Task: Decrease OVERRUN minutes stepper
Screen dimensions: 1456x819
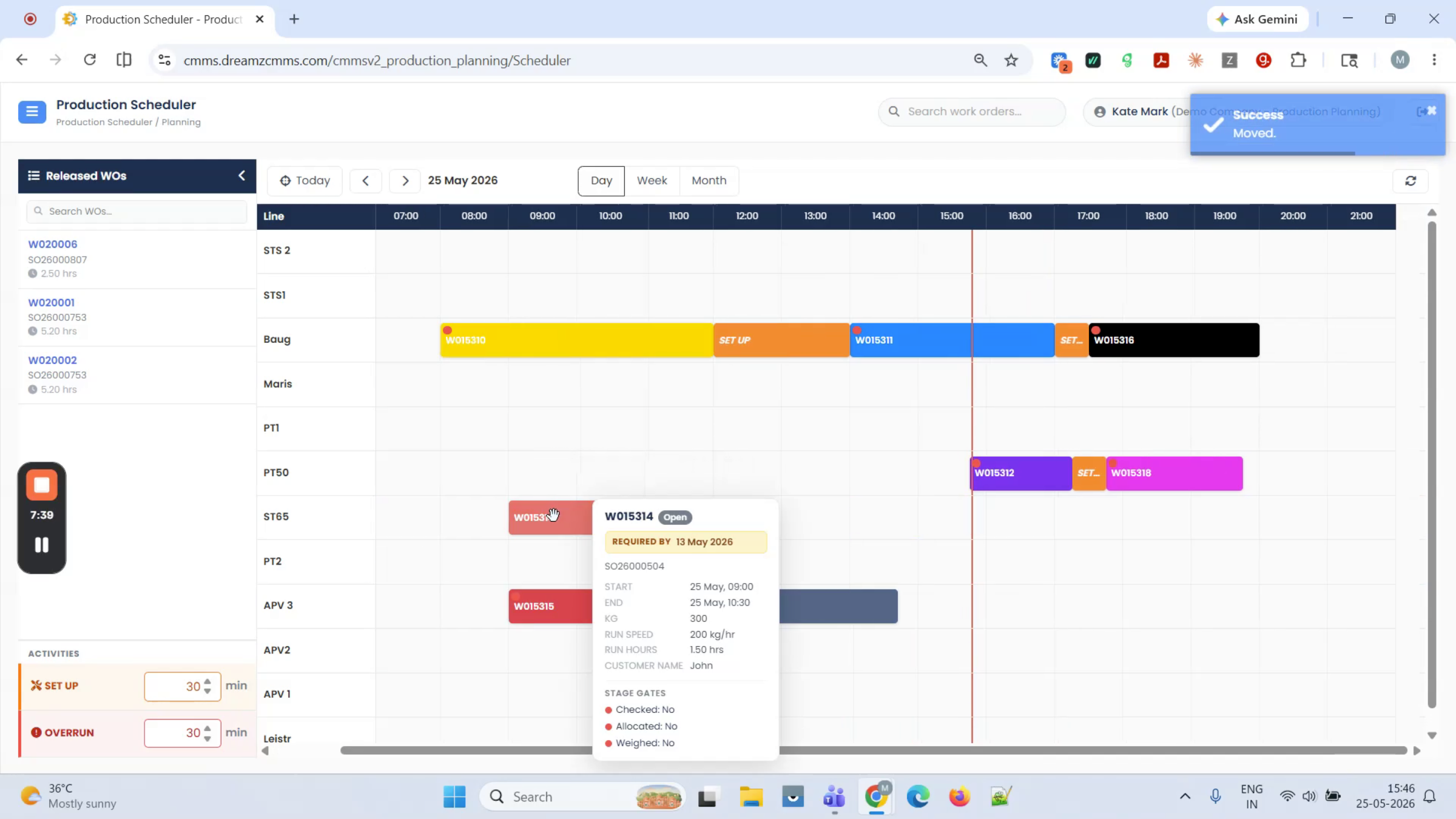Action: point(207,738)
